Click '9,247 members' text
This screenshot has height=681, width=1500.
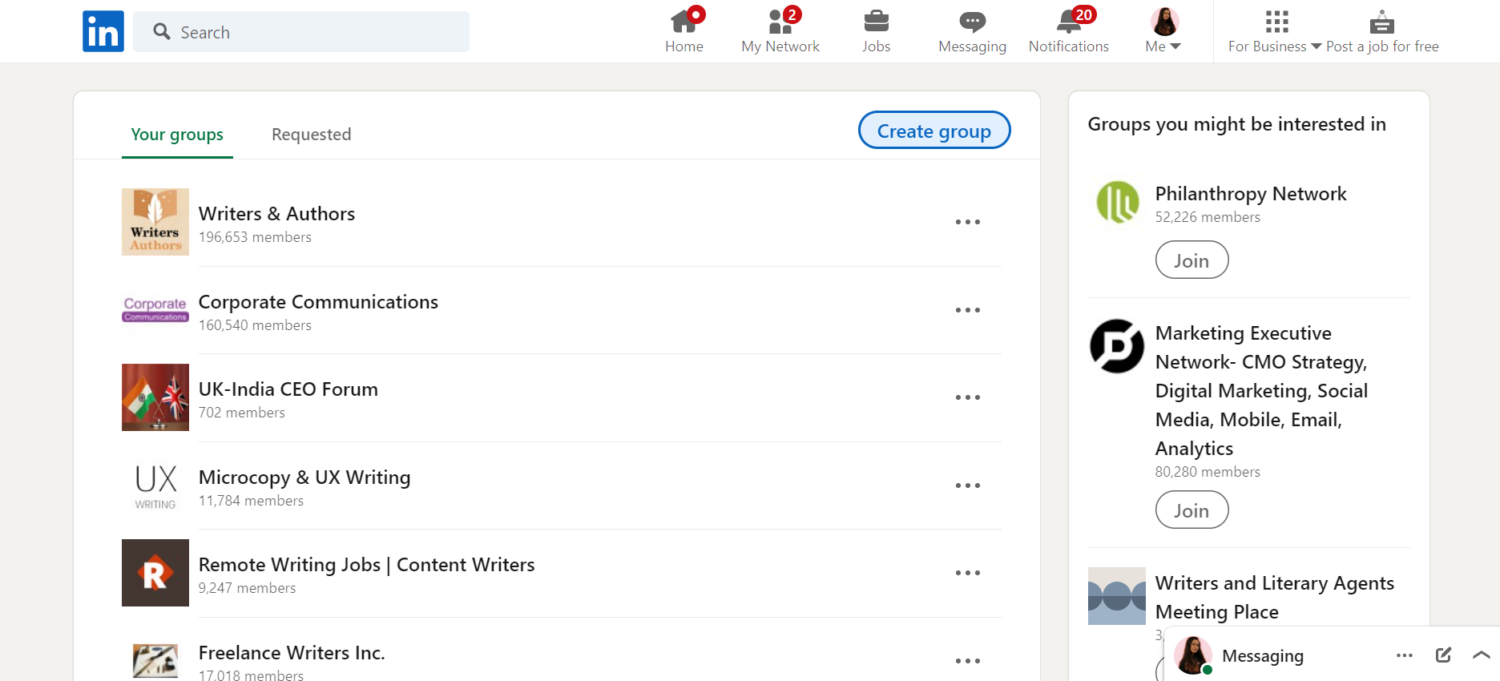point(247,588)
